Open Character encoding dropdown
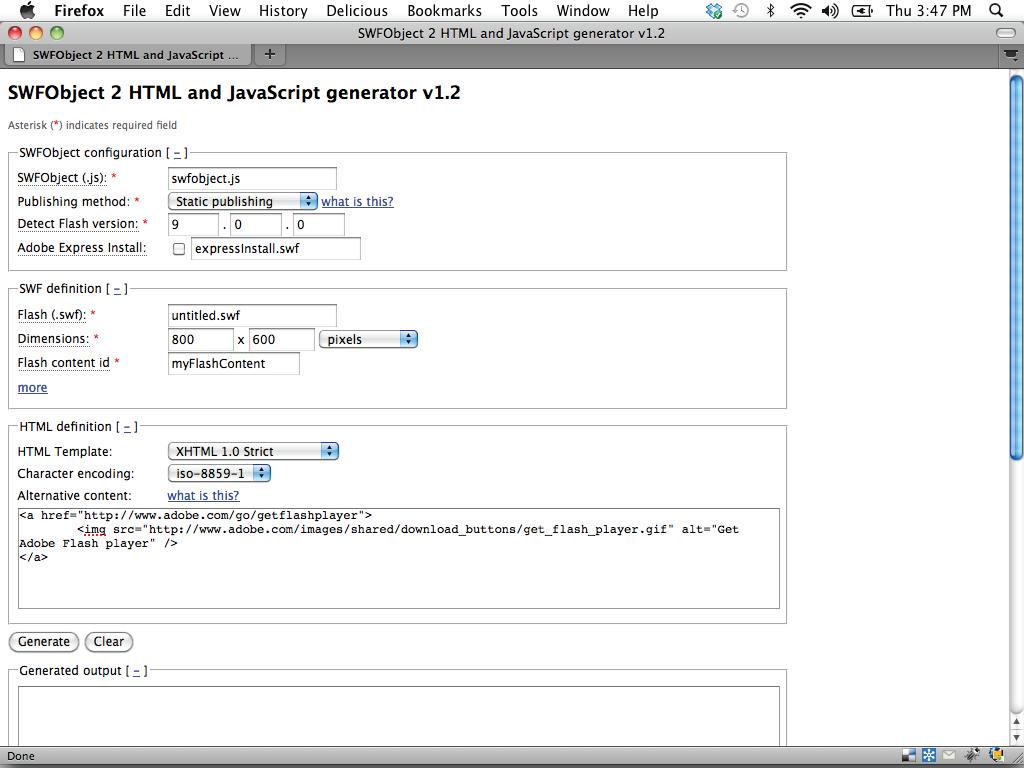 pyautogui.click(x=219, y=473)
